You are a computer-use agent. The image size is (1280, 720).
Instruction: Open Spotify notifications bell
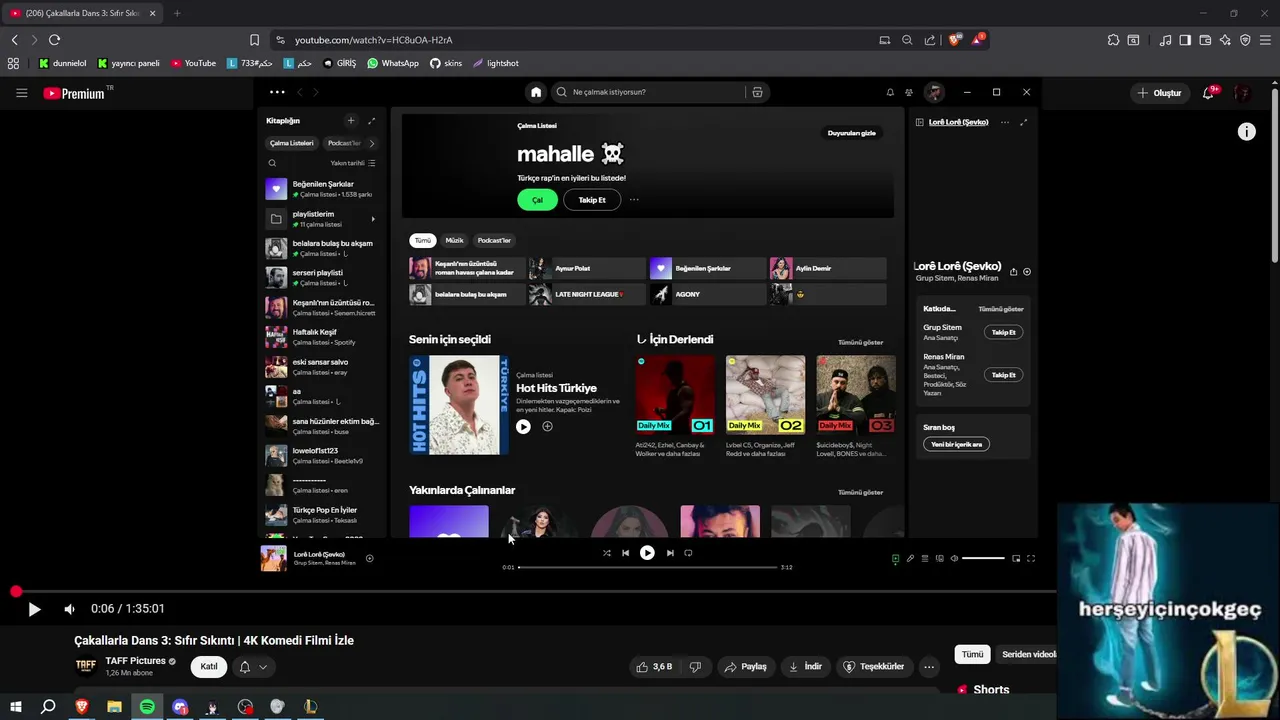tap(890, 92)
